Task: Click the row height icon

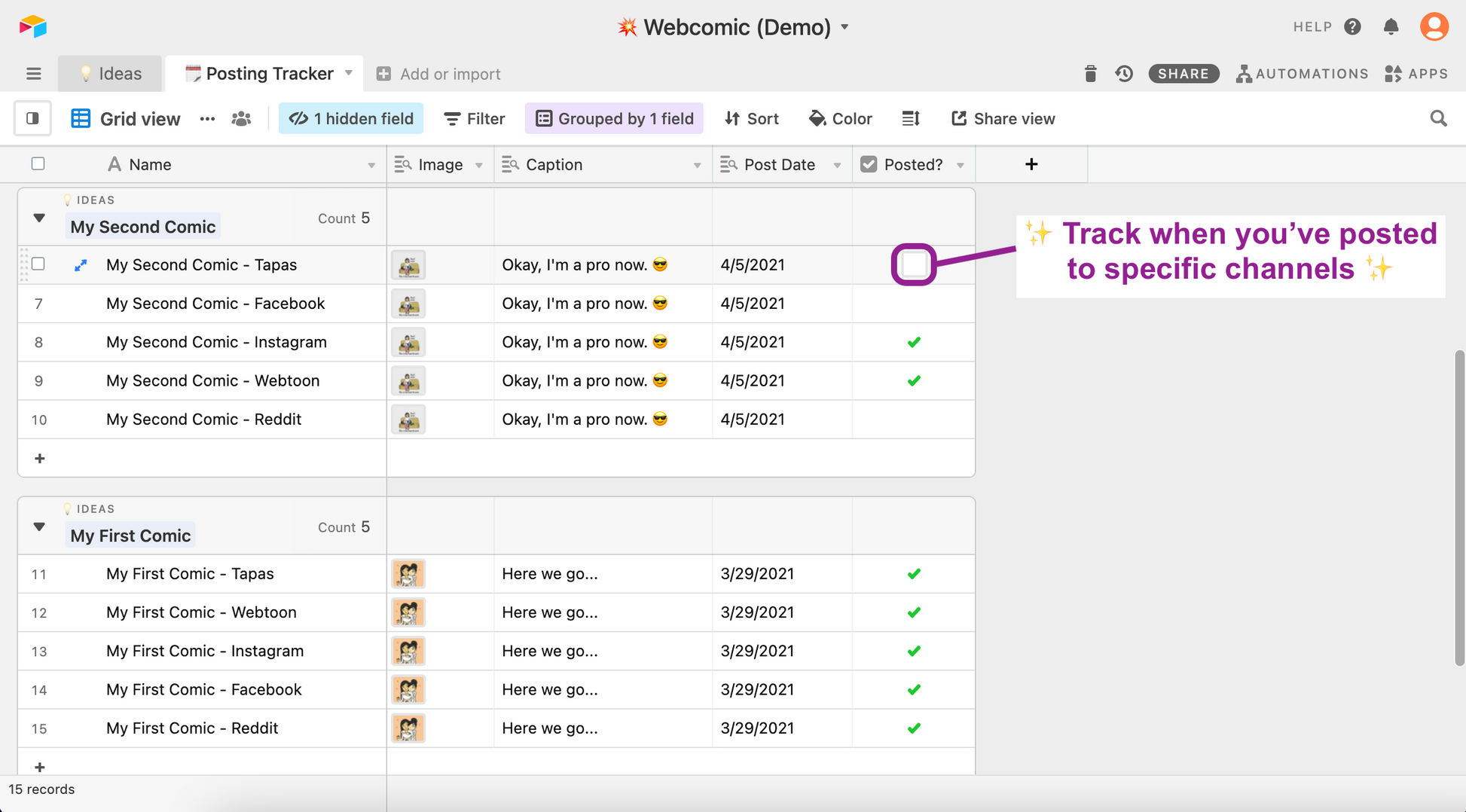Action: pos(911,119)
